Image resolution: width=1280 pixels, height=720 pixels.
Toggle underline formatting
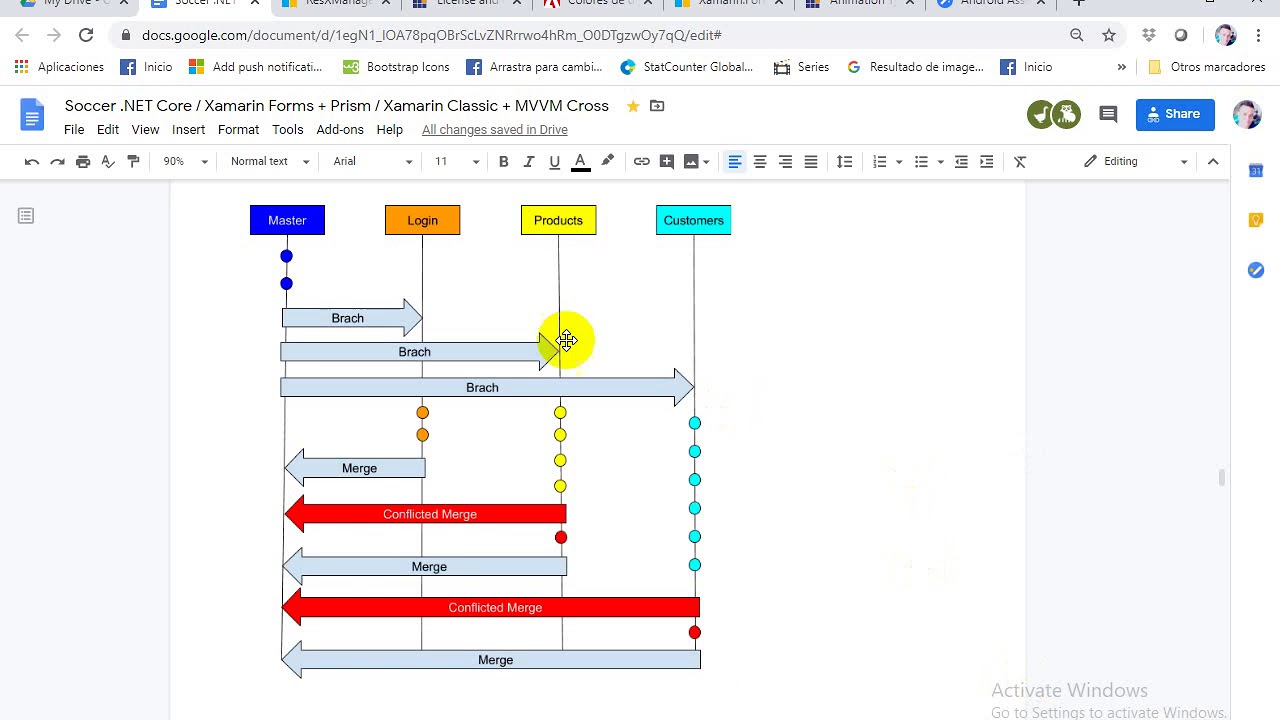(x=555, y=161)
